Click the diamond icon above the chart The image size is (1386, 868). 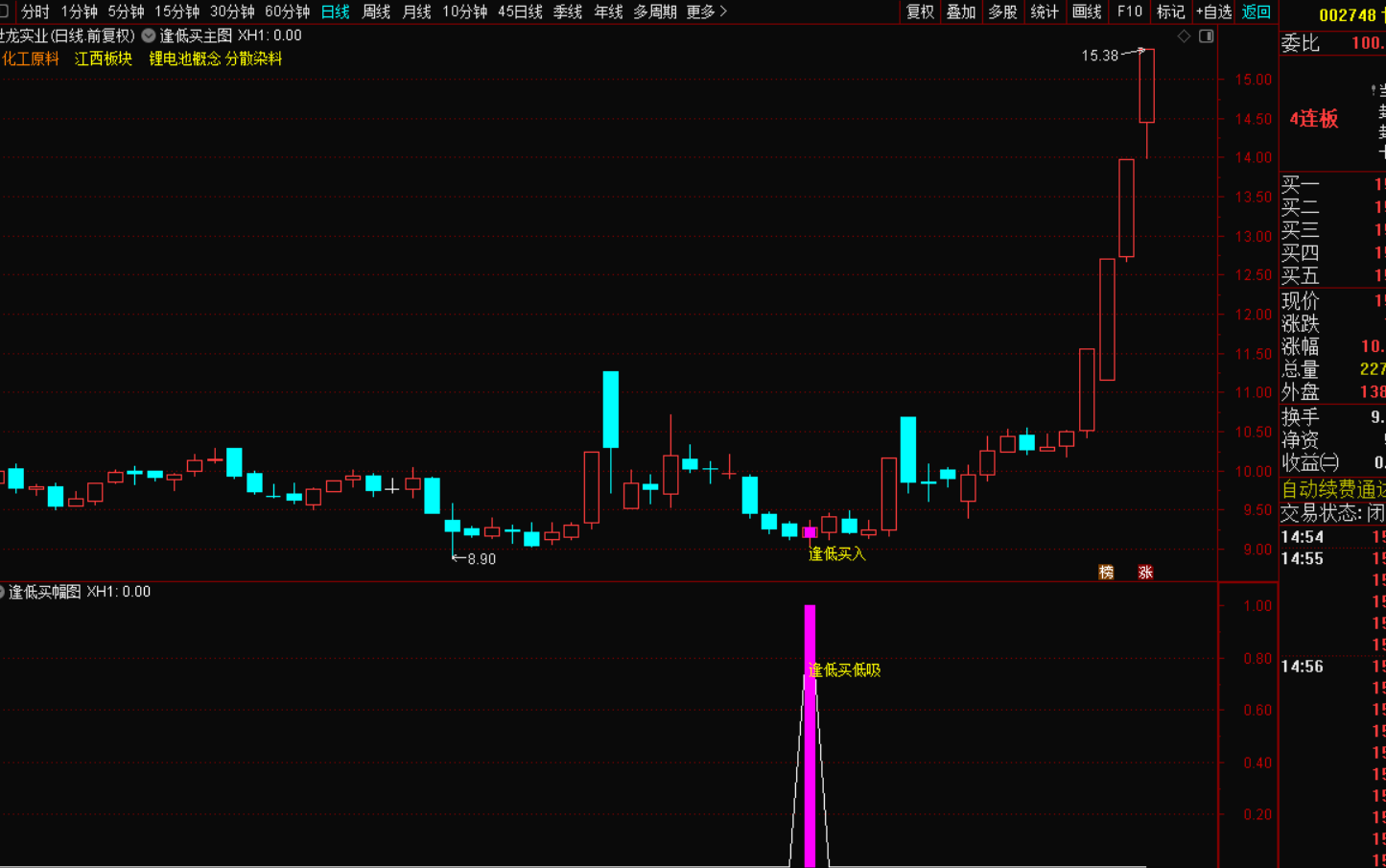pyautogui.click(x=1184, y=36)
